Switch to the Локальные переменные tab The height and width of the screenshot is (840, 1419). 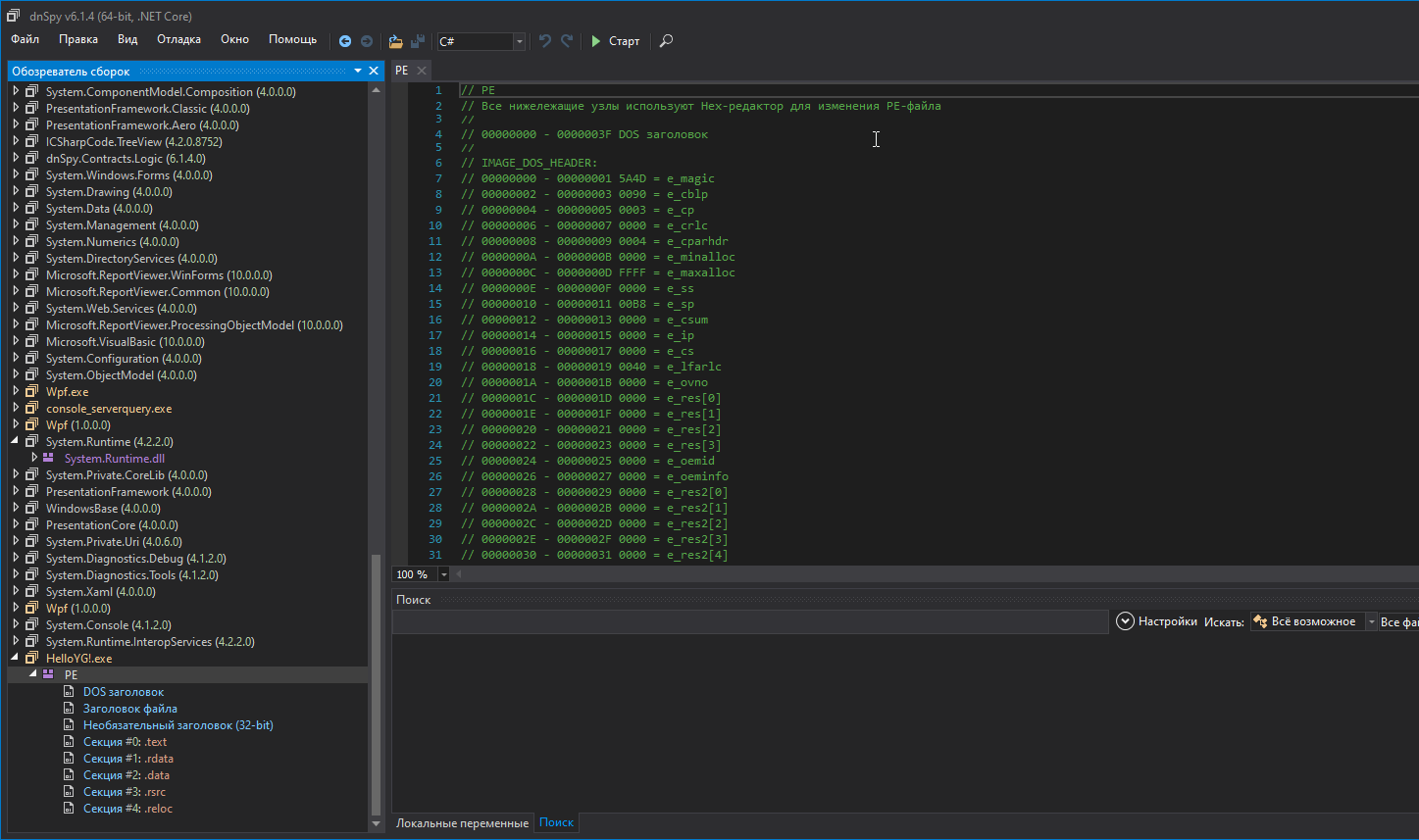tap(462, 823)
